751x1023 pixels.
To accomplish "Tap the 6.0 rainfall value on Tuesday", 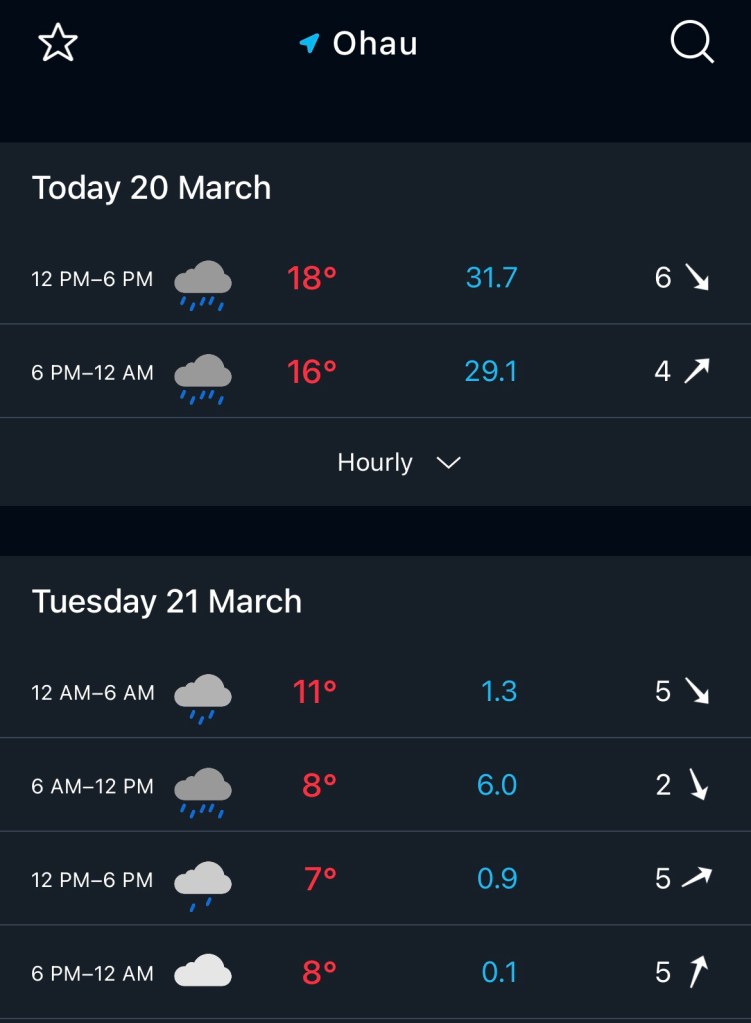I will click(497, 785).
